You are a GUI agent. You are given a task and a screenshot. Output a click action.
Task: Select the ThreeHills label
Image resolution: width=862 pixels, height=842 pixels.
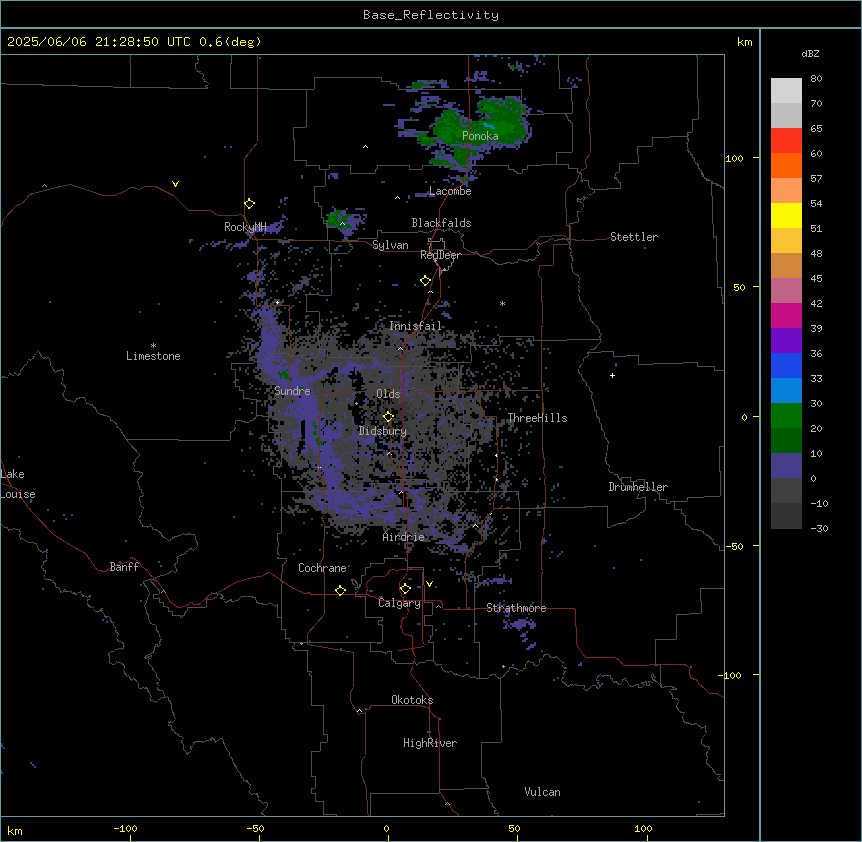[x=537, y=418]
